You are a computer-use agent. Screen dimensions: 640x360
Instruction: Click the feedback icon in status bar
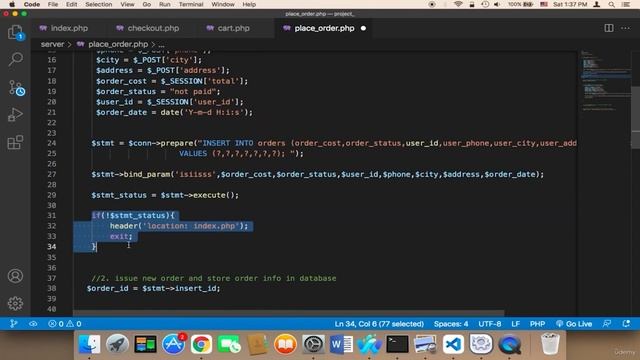pos(607,324)
